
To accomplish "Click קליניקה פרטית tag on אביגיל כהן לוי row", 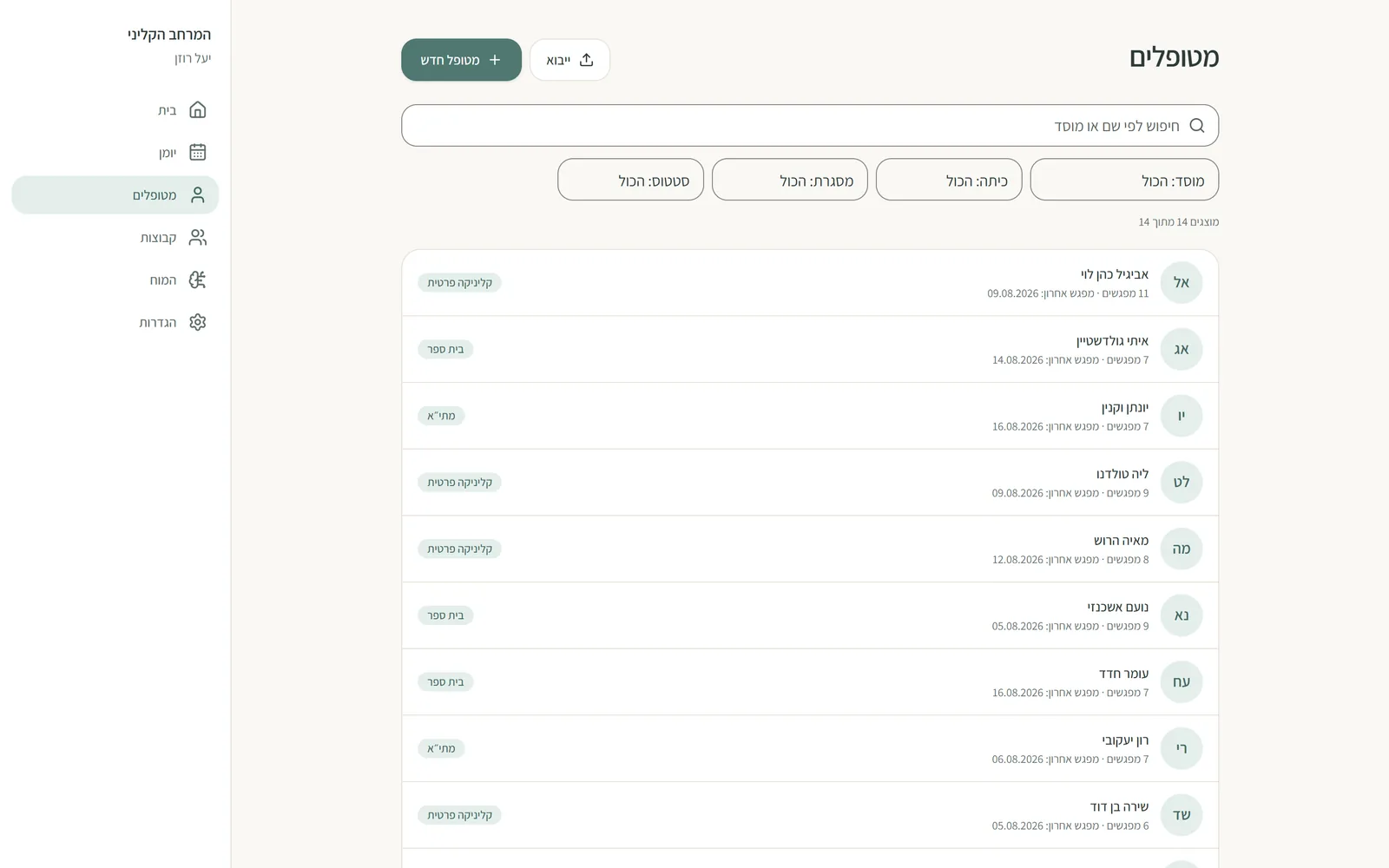I will (459, 283).
